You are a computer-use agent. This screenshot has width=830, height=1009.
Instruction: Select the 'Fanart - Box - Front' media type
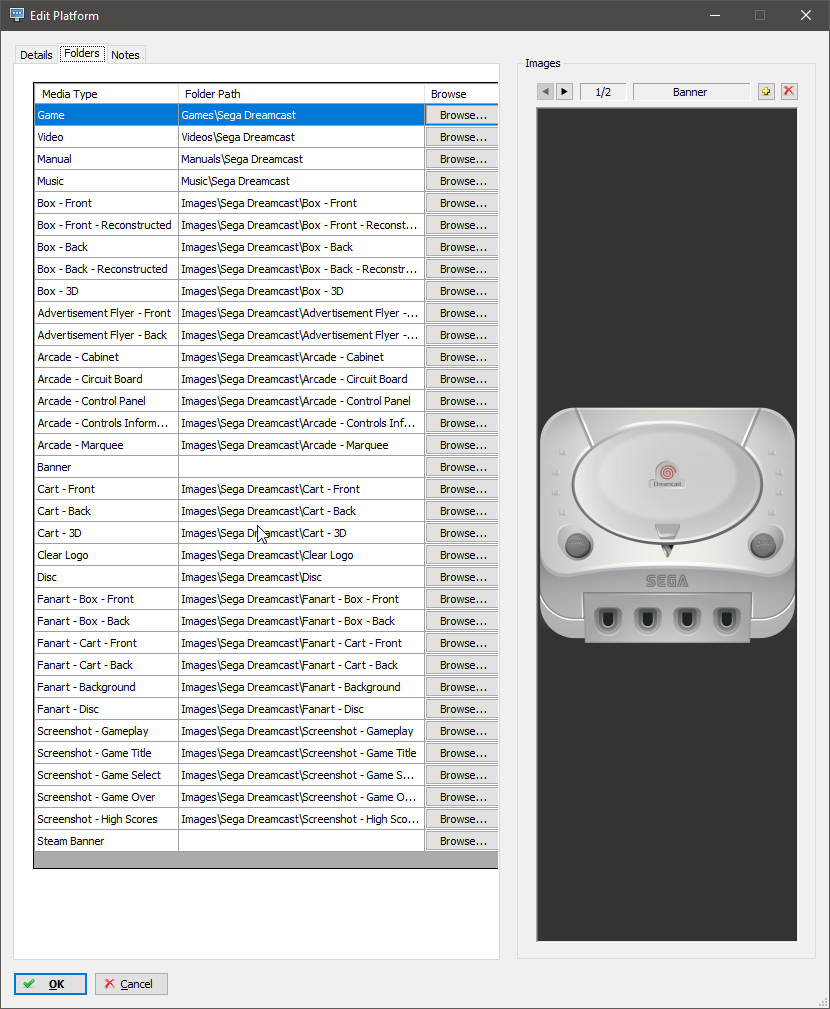pos(106,599)
